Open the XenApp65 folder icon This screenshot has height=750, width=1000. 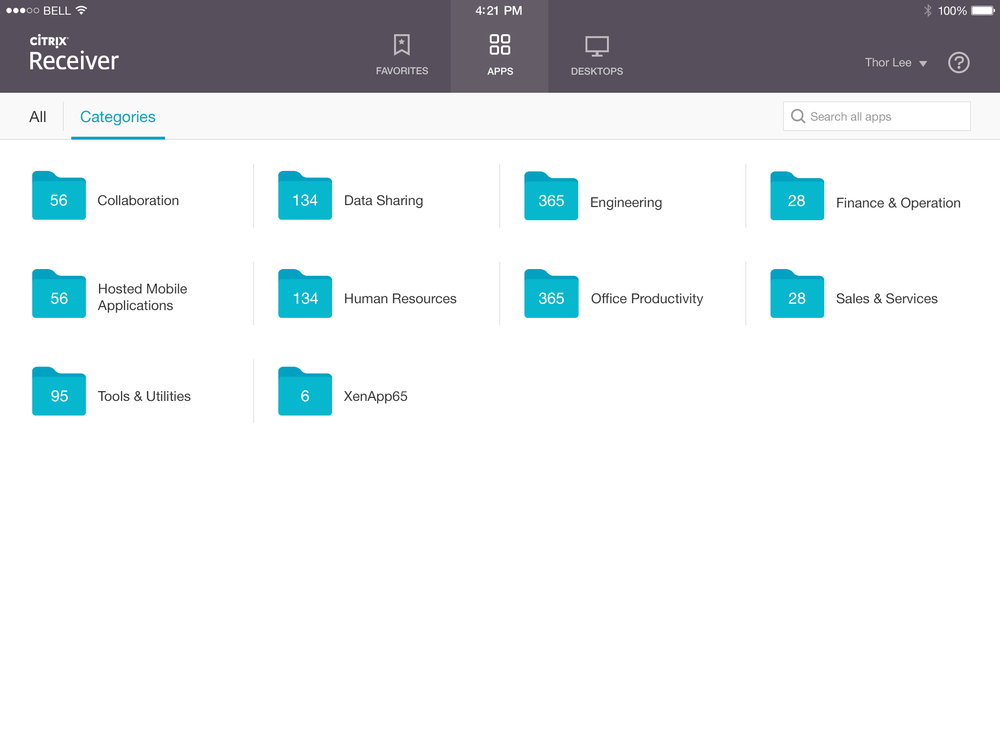(x=305, y=391)
